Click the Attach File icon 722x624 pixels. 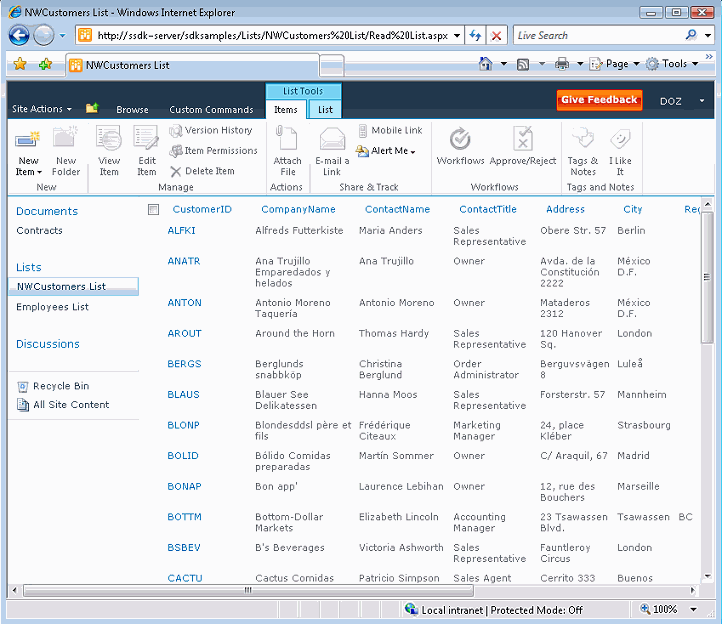coord(287,138)
